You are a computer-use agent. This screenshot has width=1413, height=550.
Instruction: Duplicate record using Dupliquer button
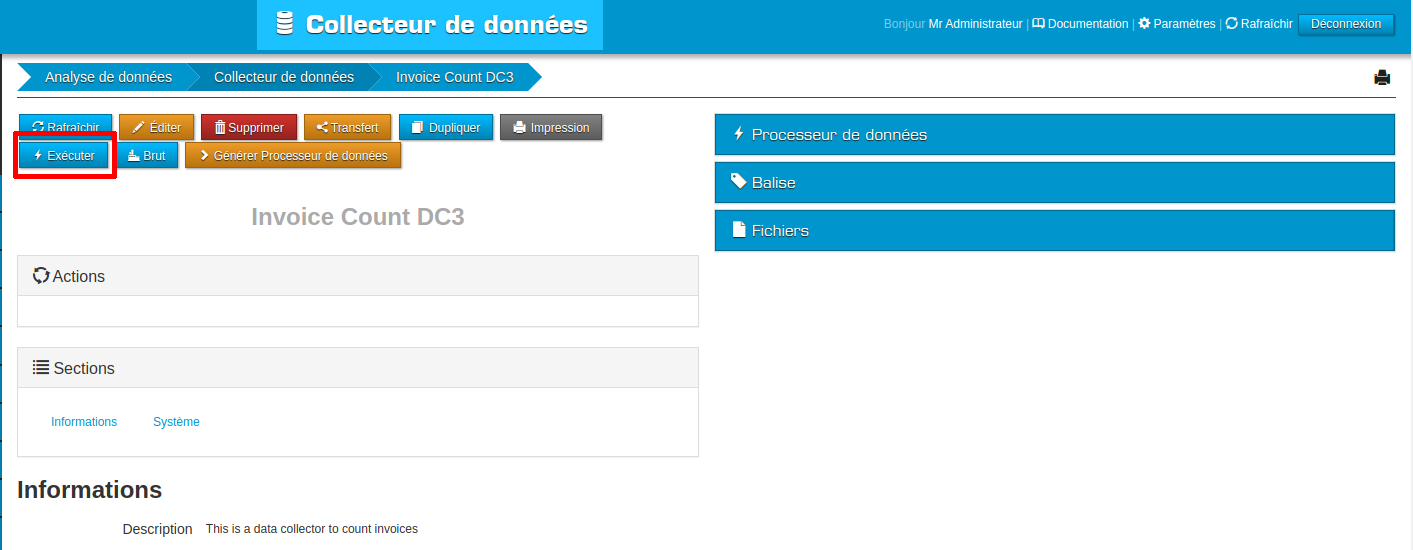pyautogui.click(x=446, y=128)
